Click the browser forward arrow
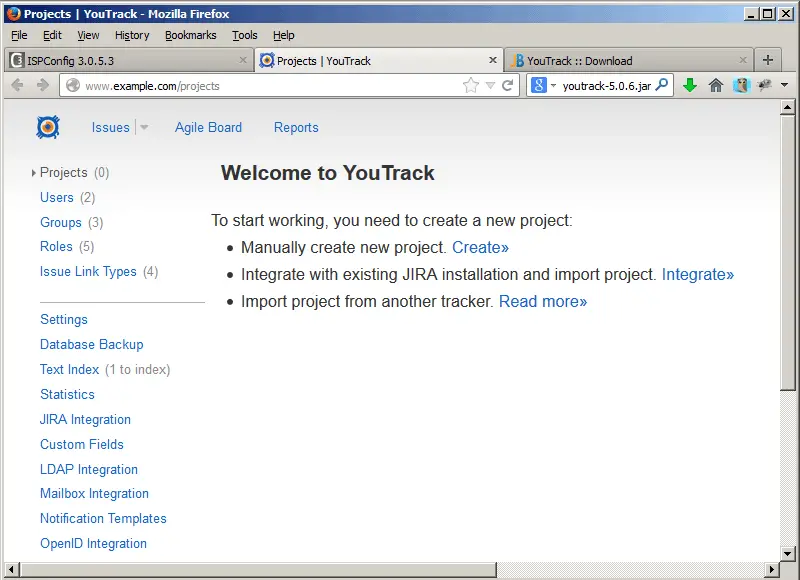 click(43, 85)
